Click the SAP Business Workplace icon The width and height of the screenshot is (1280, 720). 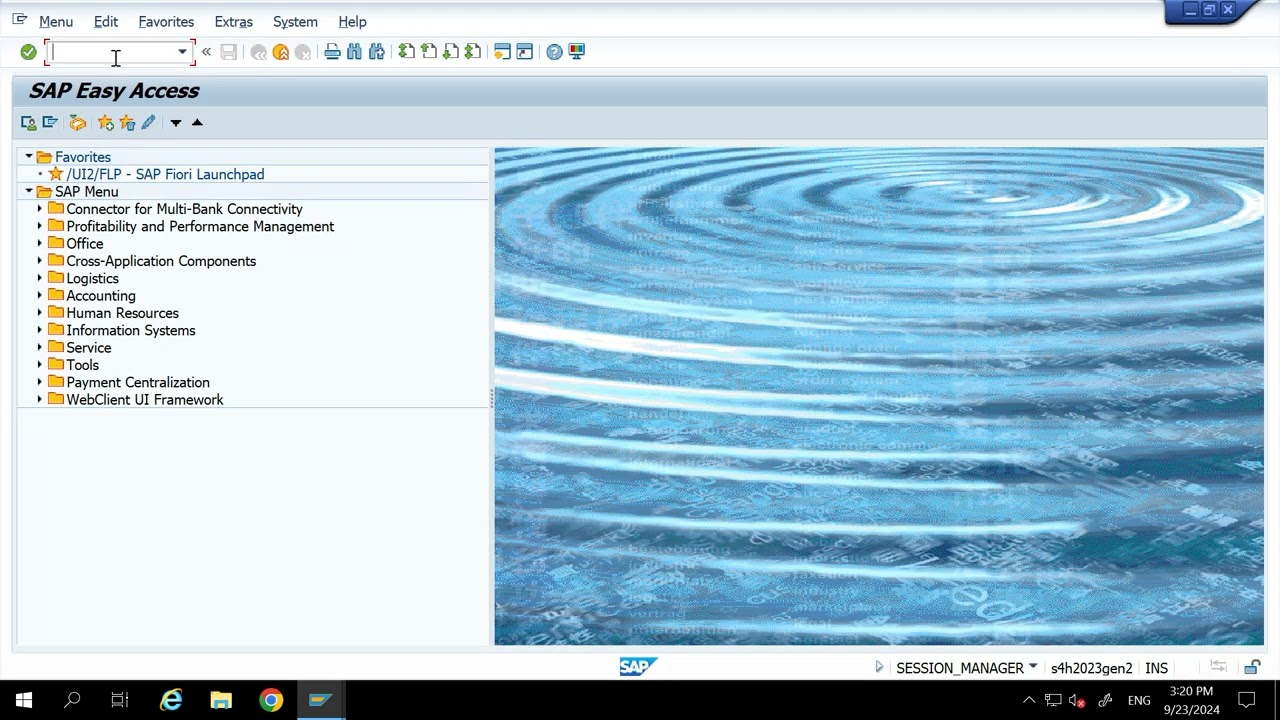pos(78,122)
